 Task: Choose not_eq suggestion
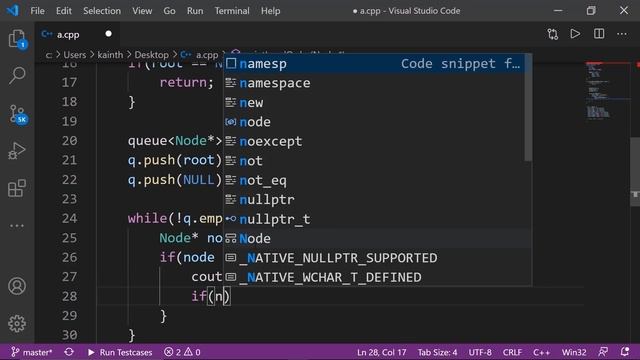(x=374, y=180)
